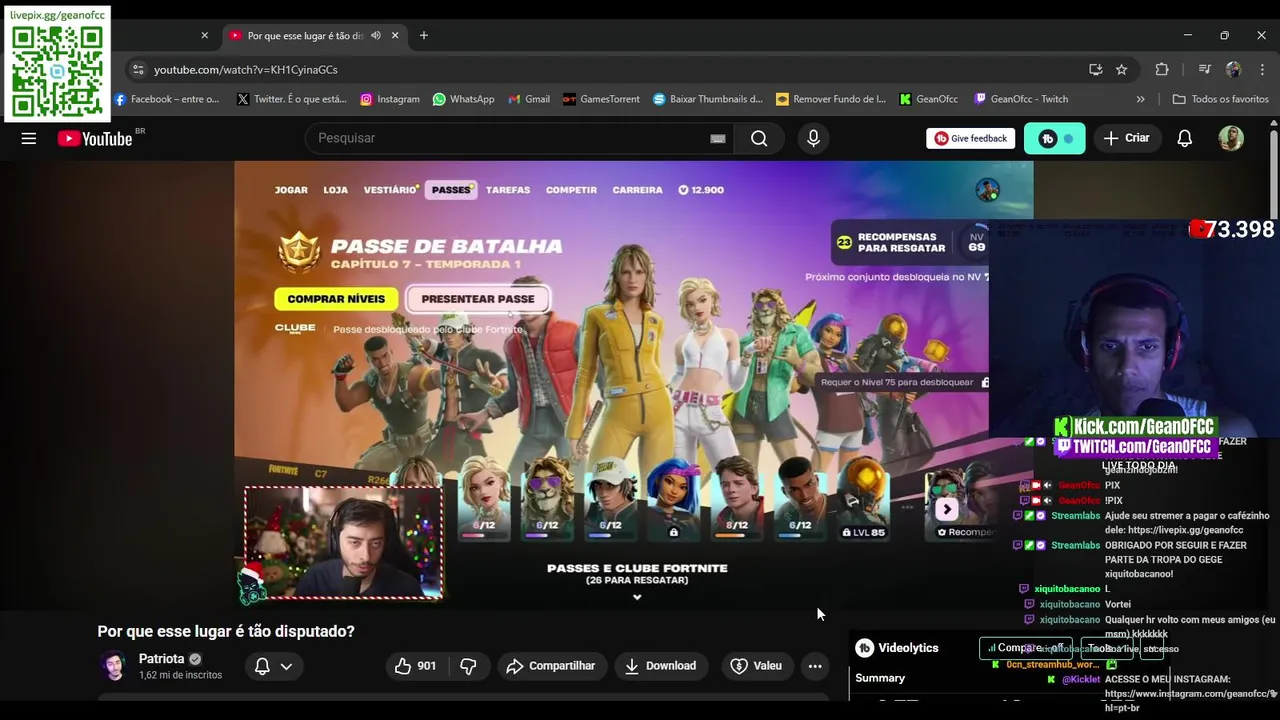This screenshot has height=720, width=1280.
Task: Click the install app icon in address bar
Action: coord(1095,70)
